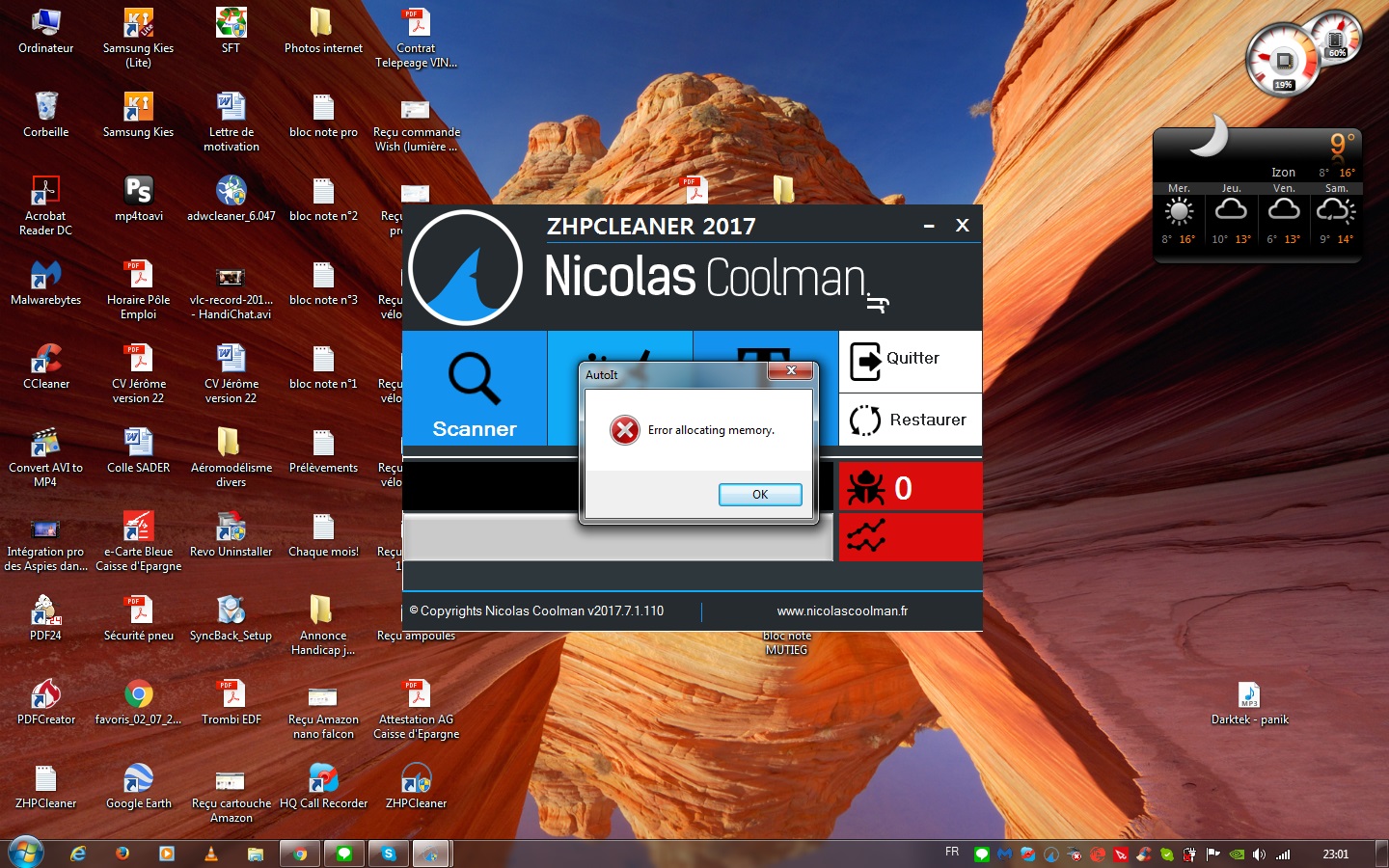The image size is (1389, 868).
Task: Select the Malwarebytes desktop shortcut
Action: (45, 283)
